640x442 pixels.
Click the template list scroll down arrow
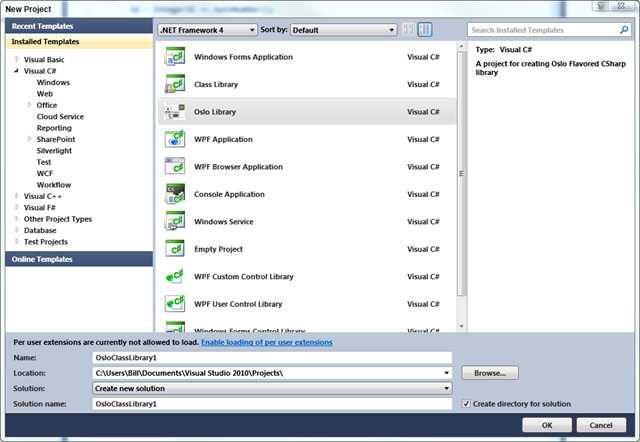tap(462, 326)
